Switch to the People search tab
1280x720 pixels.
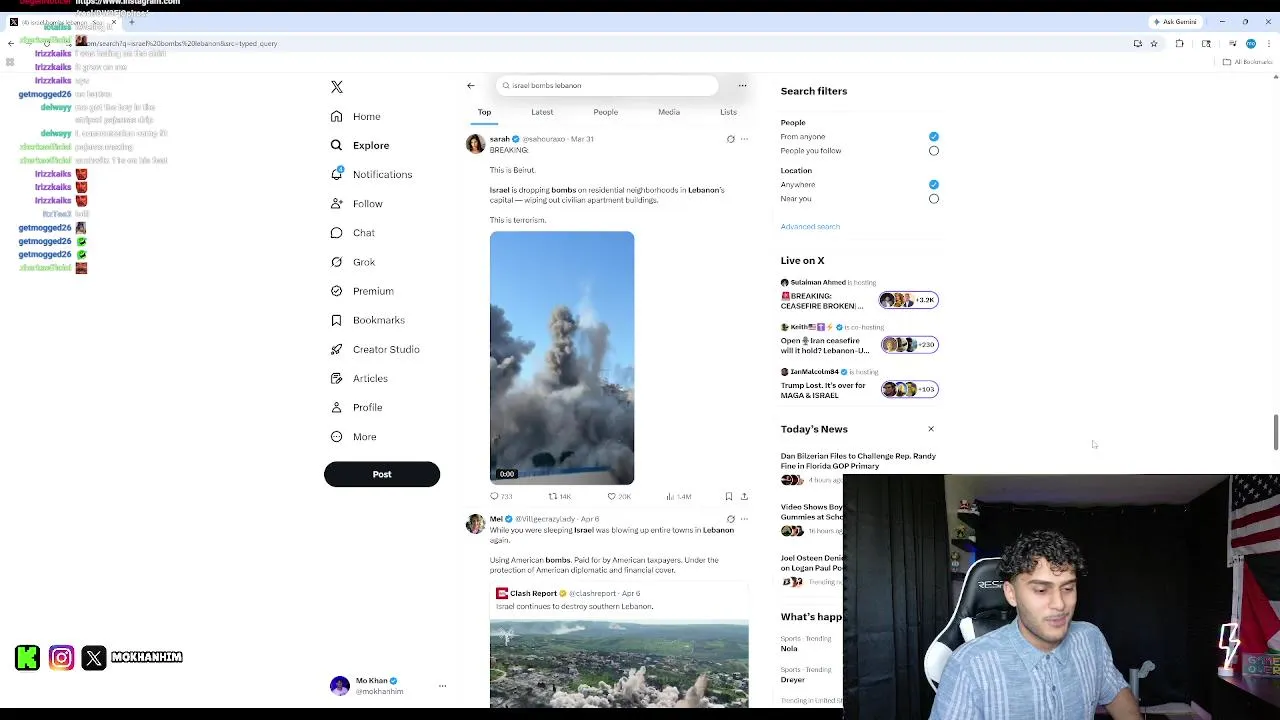[x=605, y=112]
